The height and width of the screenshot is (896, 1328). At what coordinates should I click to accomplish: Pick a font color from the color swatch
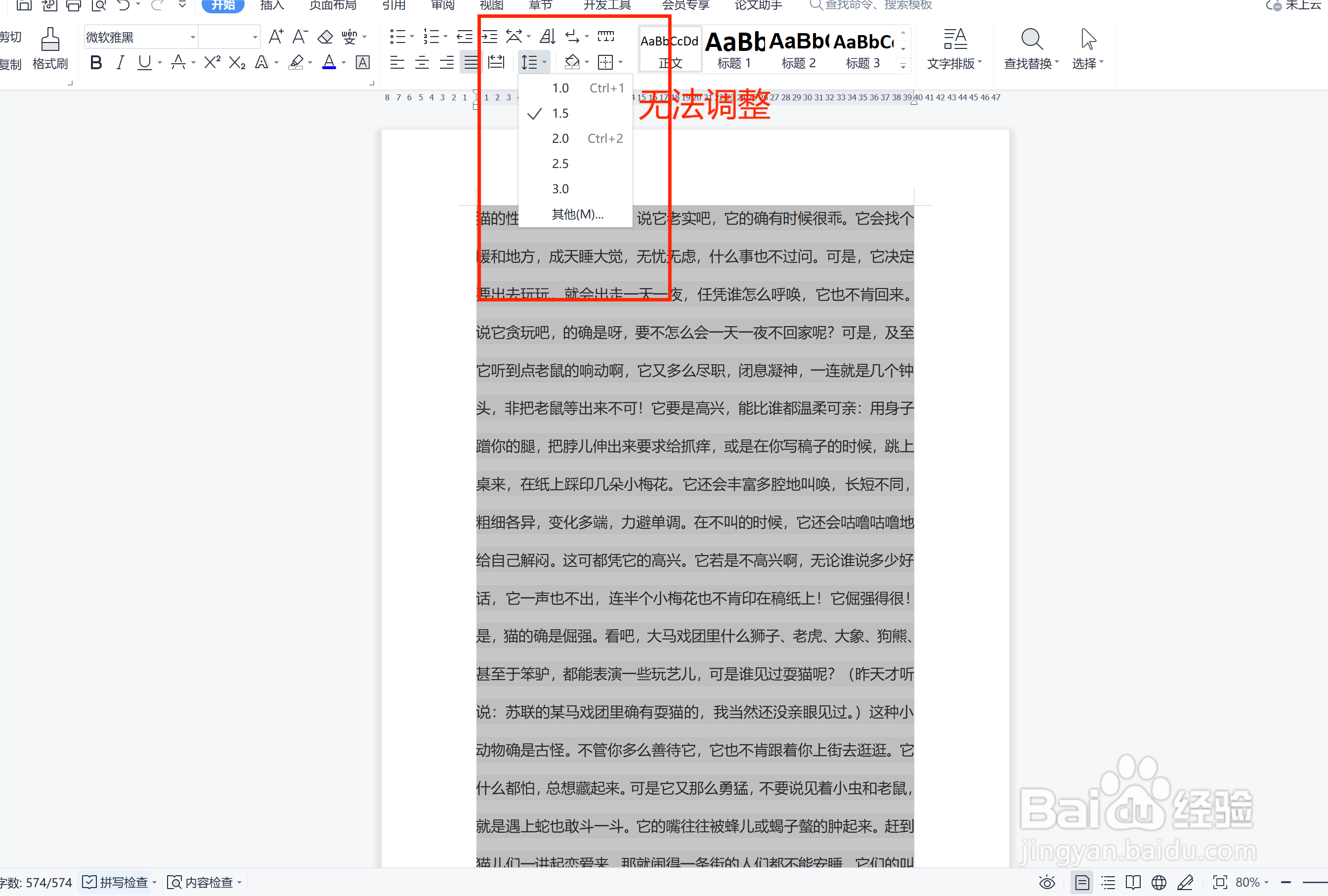coord(330,63)
